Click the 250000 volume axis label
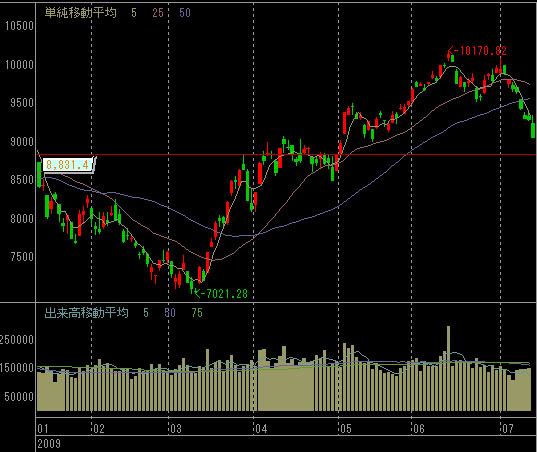The width and height of the screenshot is (537, 452). tap(17, 340)
